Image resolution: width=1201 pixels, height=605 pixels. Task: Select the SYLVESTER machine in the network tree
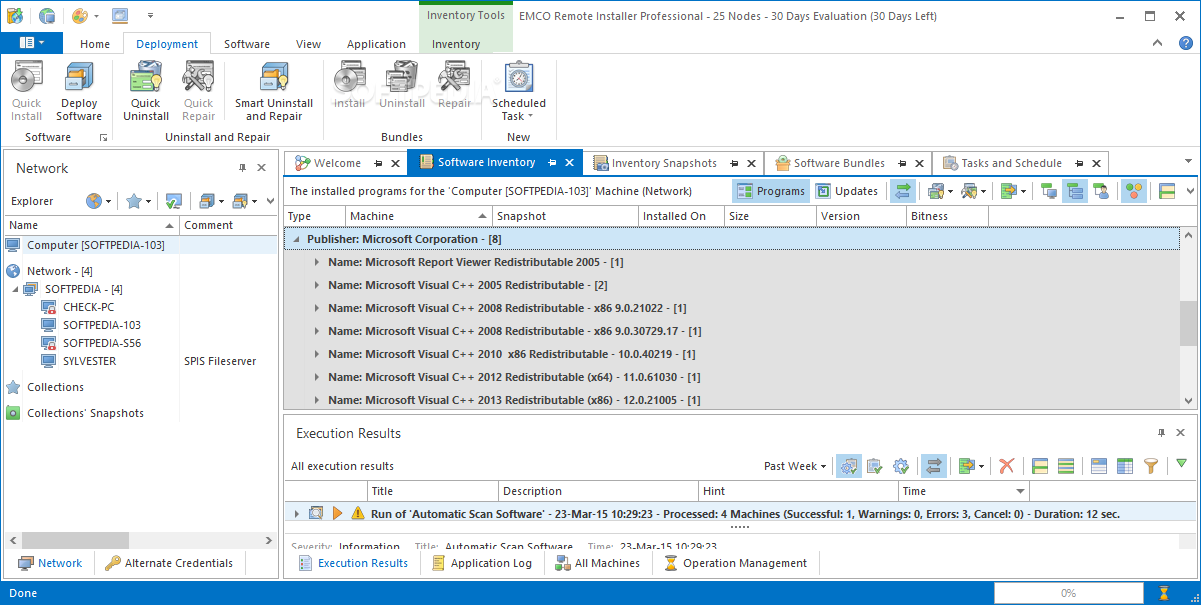89,361
